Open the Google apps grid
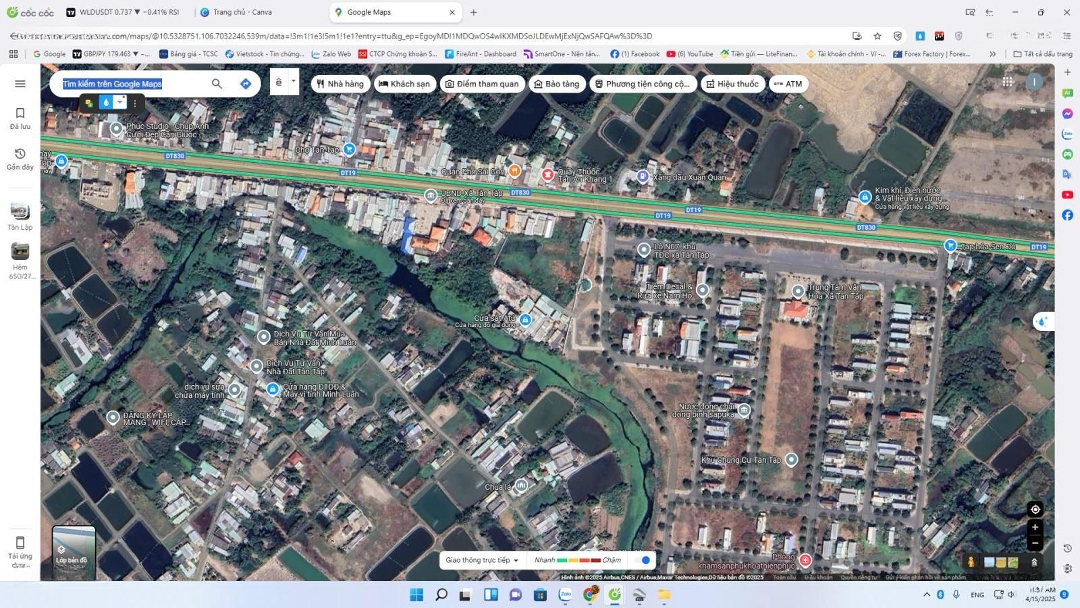Screen dimensions: 1080x608 [x=1007, y=82]
